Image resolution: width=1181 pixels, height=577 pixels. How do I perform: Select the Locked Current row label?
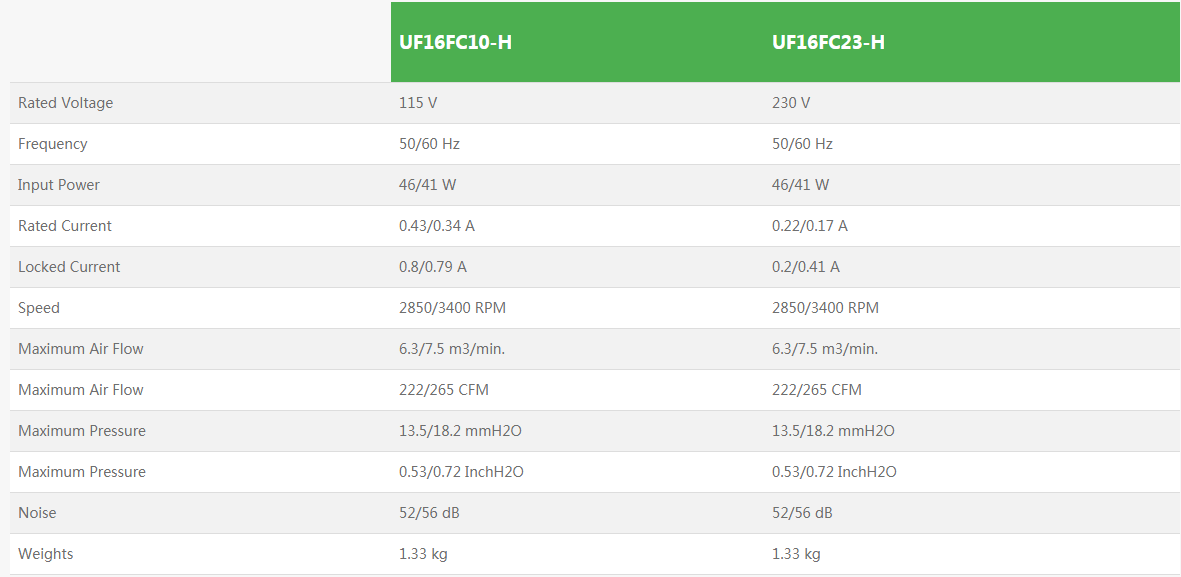(69, 267)
